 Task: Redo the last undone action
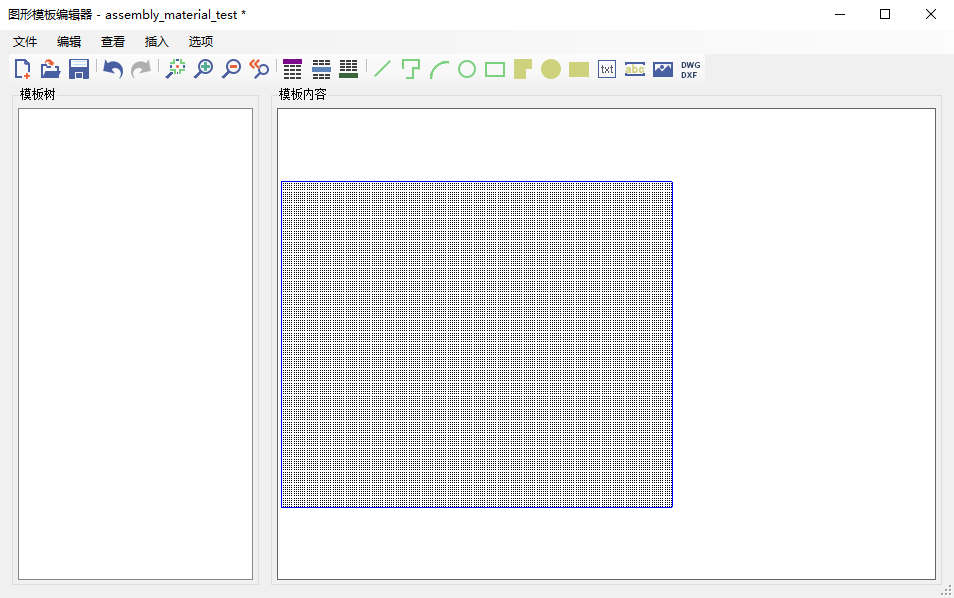tap(141, 69)
